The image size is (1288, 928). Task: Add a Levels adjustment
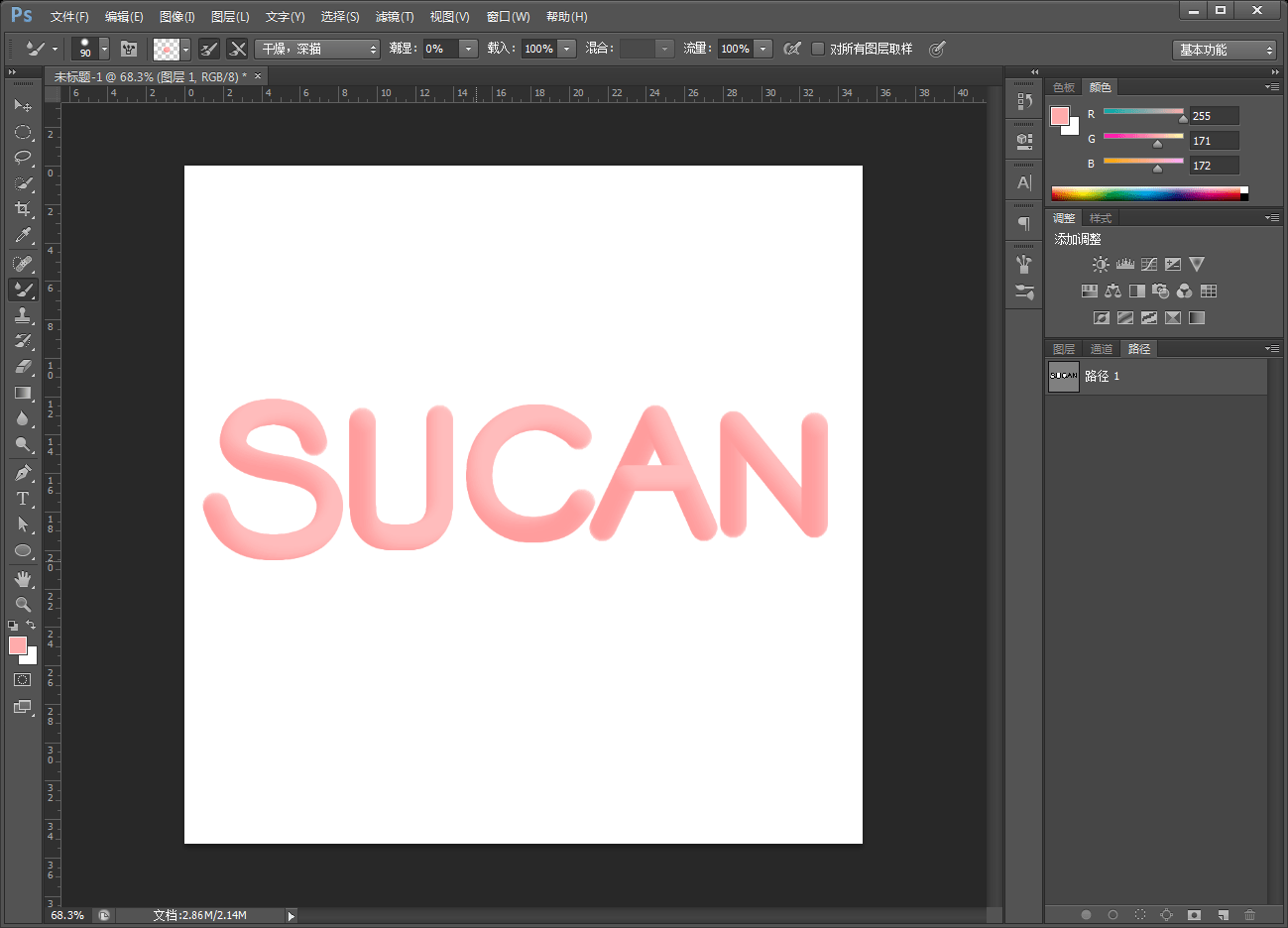click(x=1124, y=265)
